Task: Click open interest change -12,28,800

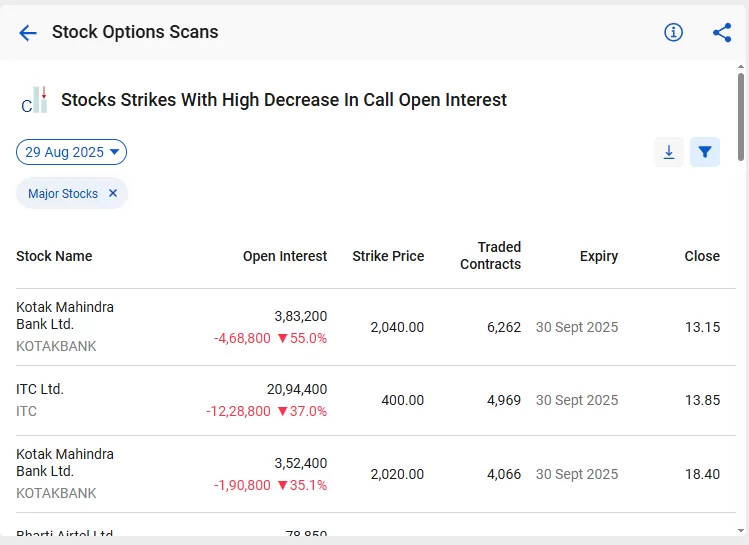Action: 238,411
